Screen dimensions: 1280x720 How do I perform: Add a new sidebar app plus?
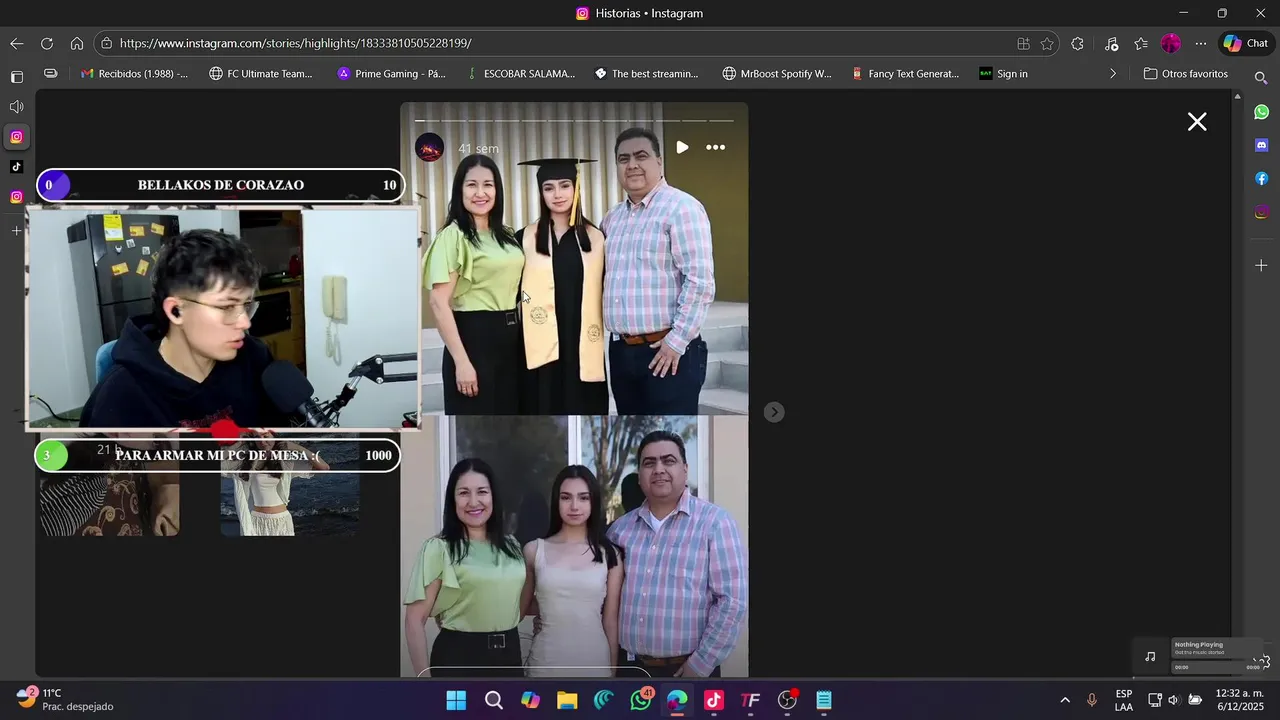pos(1262,265)
